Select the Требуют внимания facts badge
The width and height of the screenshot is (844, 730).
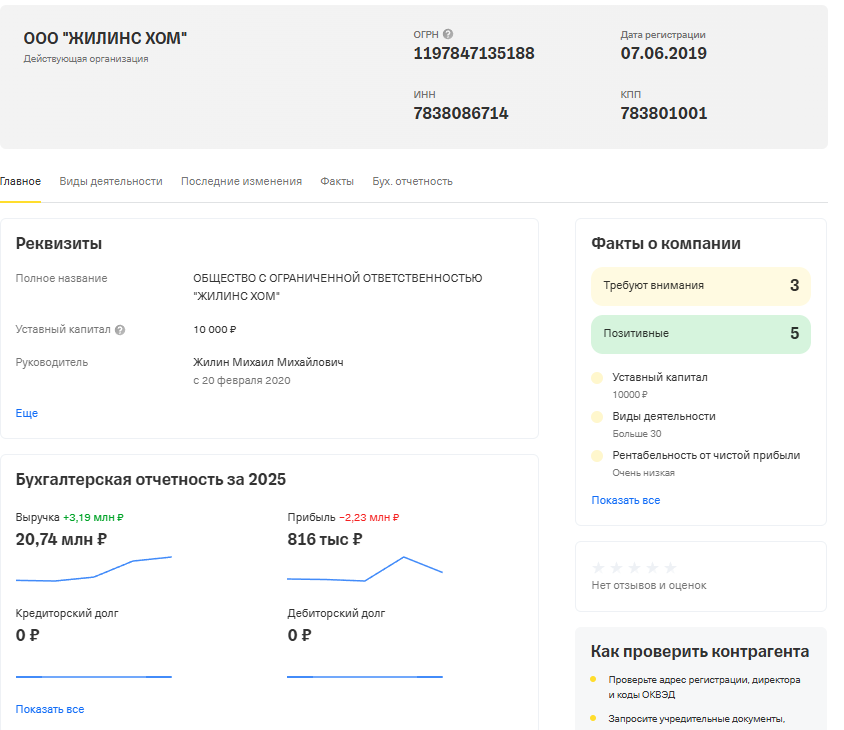pyautogui.click(x=700, y=286)
